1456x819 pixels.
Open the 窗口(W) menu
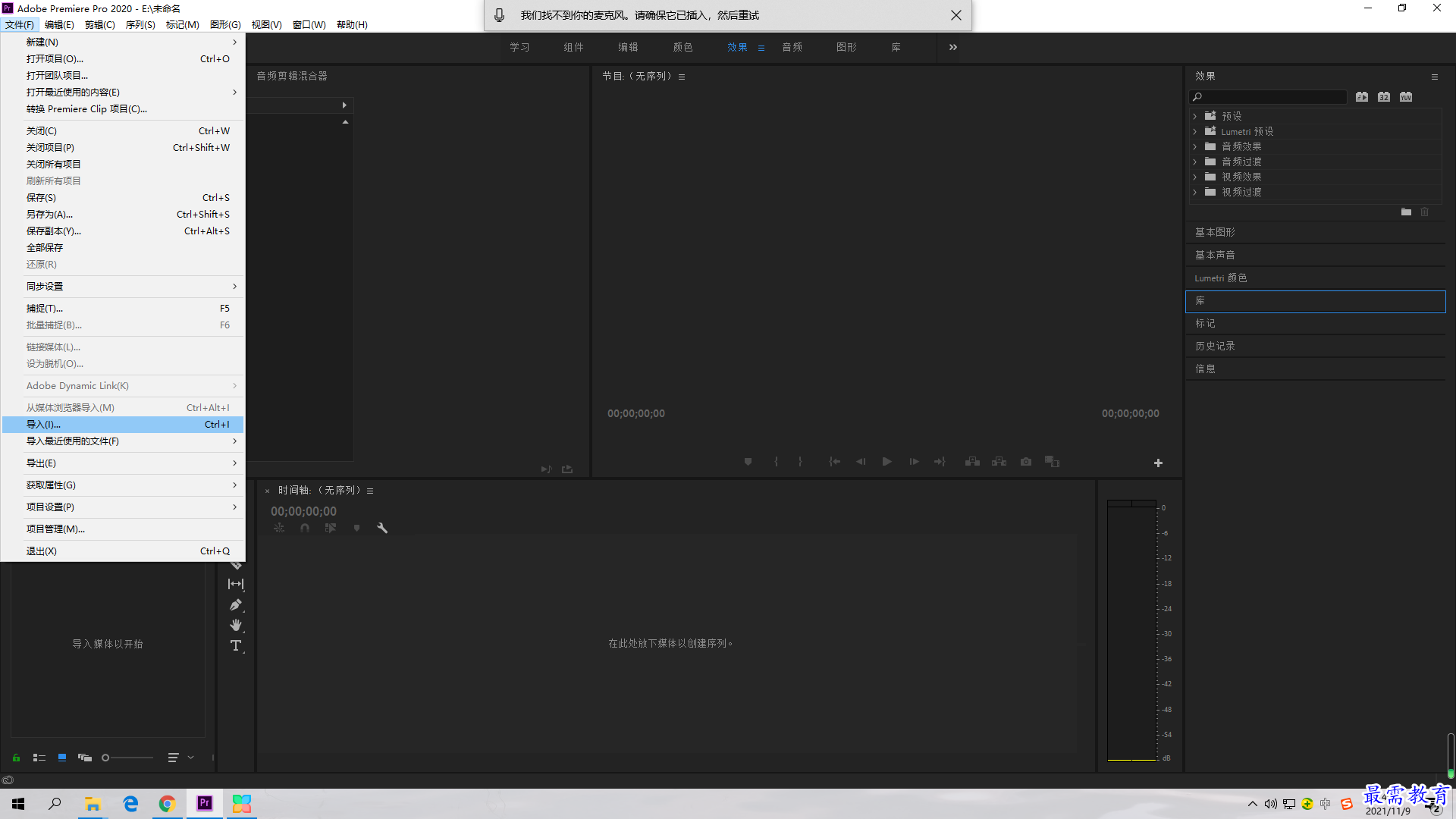pyautogui.click(x=309, y=25)
